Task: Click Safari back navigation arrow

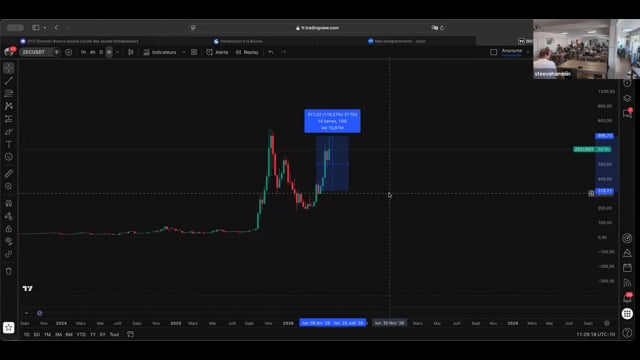Action: click(x=56, y=28)
